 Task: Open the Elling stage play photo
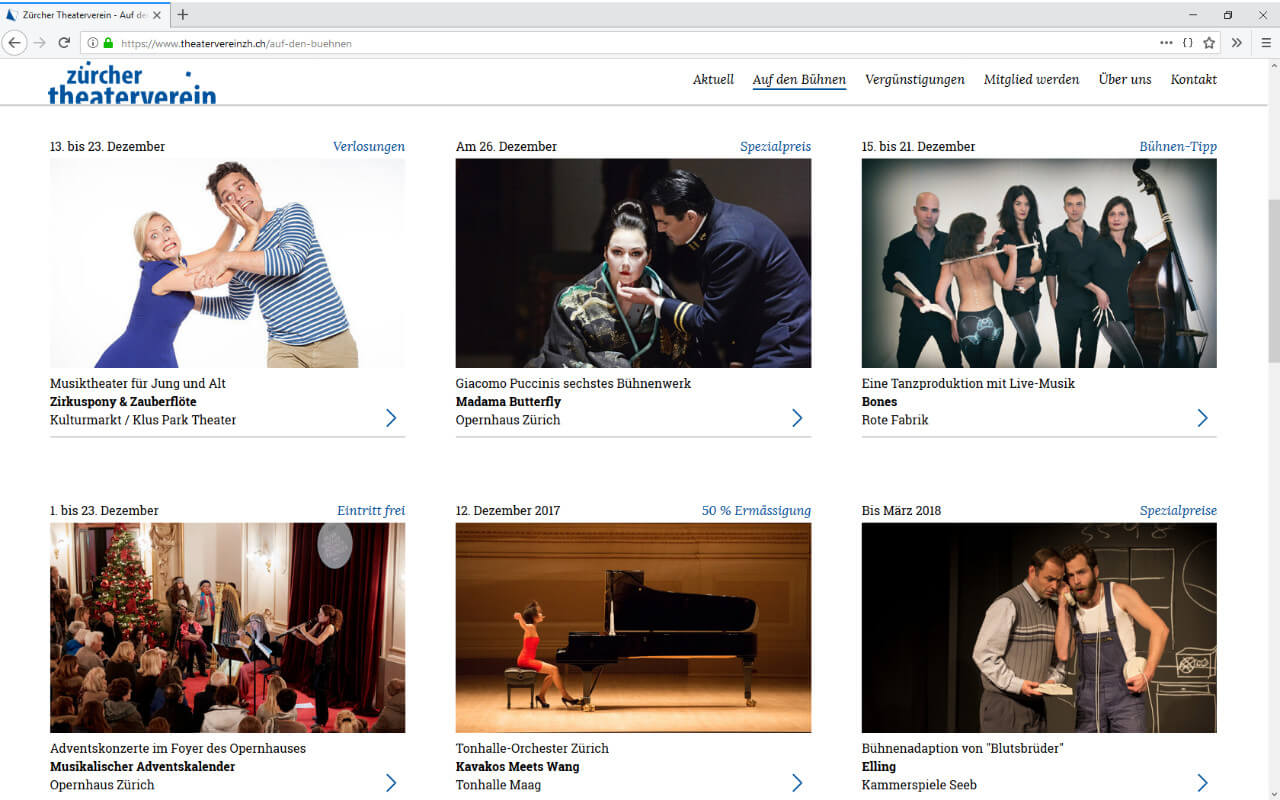[1040, 628]
